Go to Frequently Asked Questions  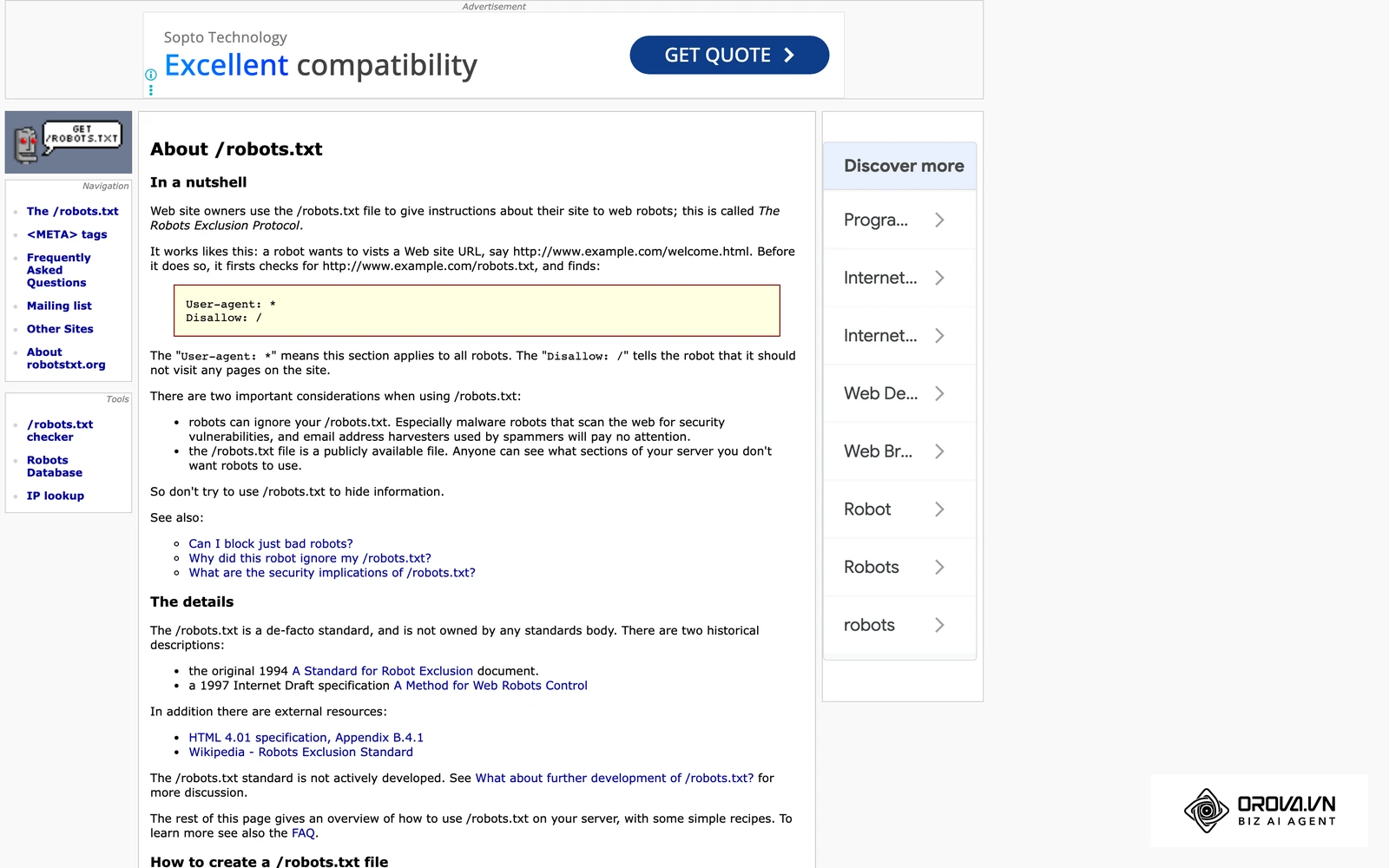tap(58, 270)
